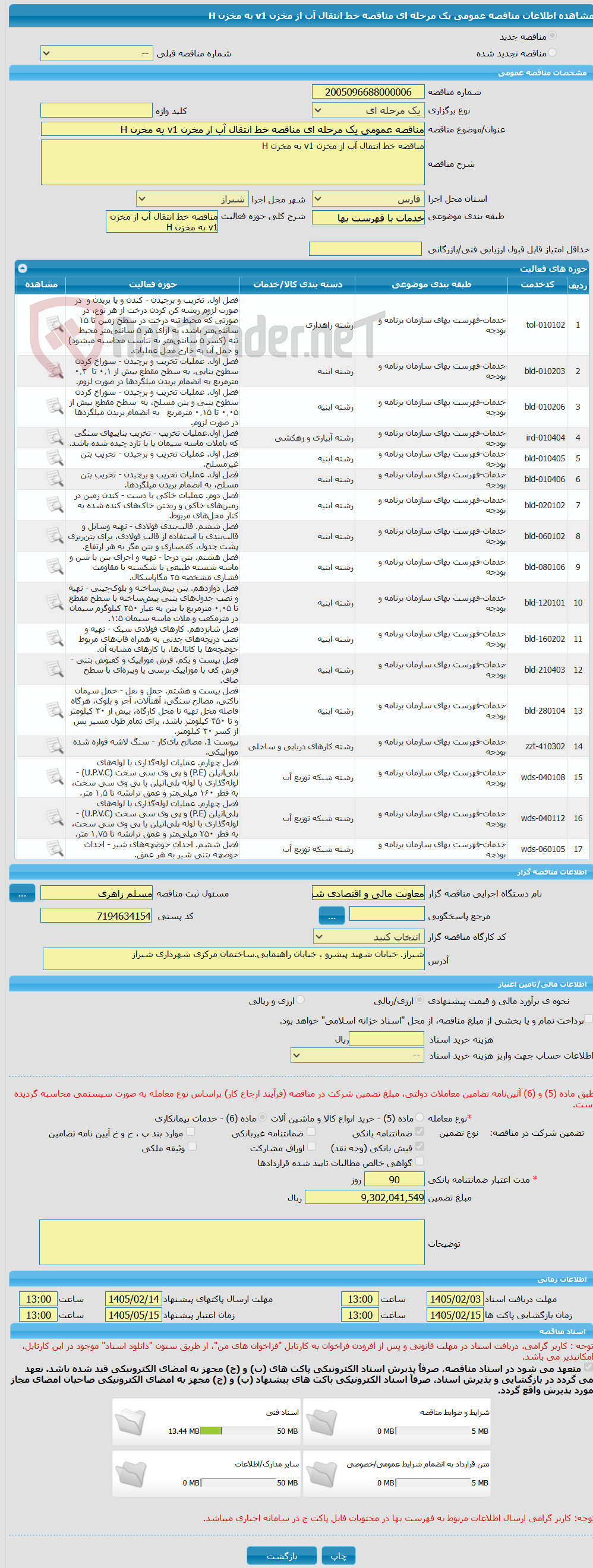The height and width of the screenshot is (1568, 593).
Task: Toggle گواهی خالص مطالبات checkbox
Action: (x=419, y=1161)
